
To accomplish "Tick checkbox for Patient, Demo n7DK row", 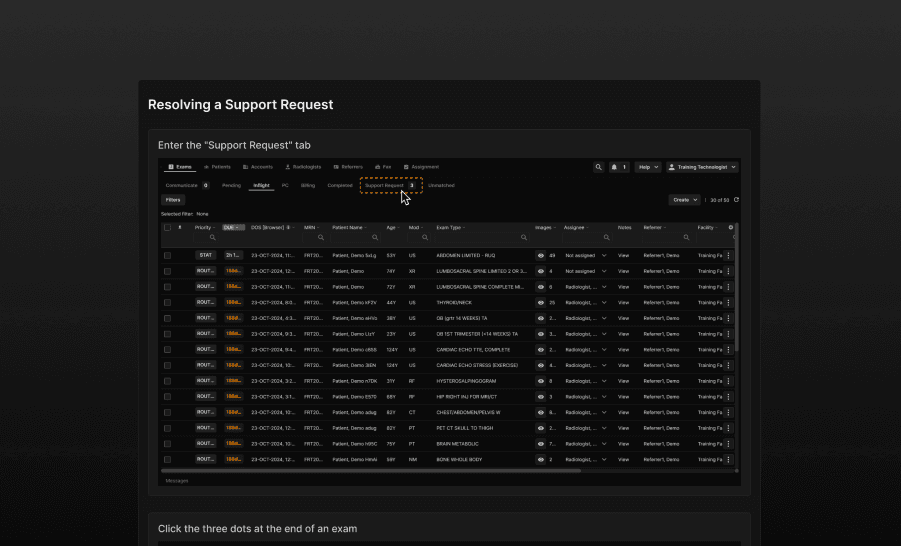I will (167, 381).
